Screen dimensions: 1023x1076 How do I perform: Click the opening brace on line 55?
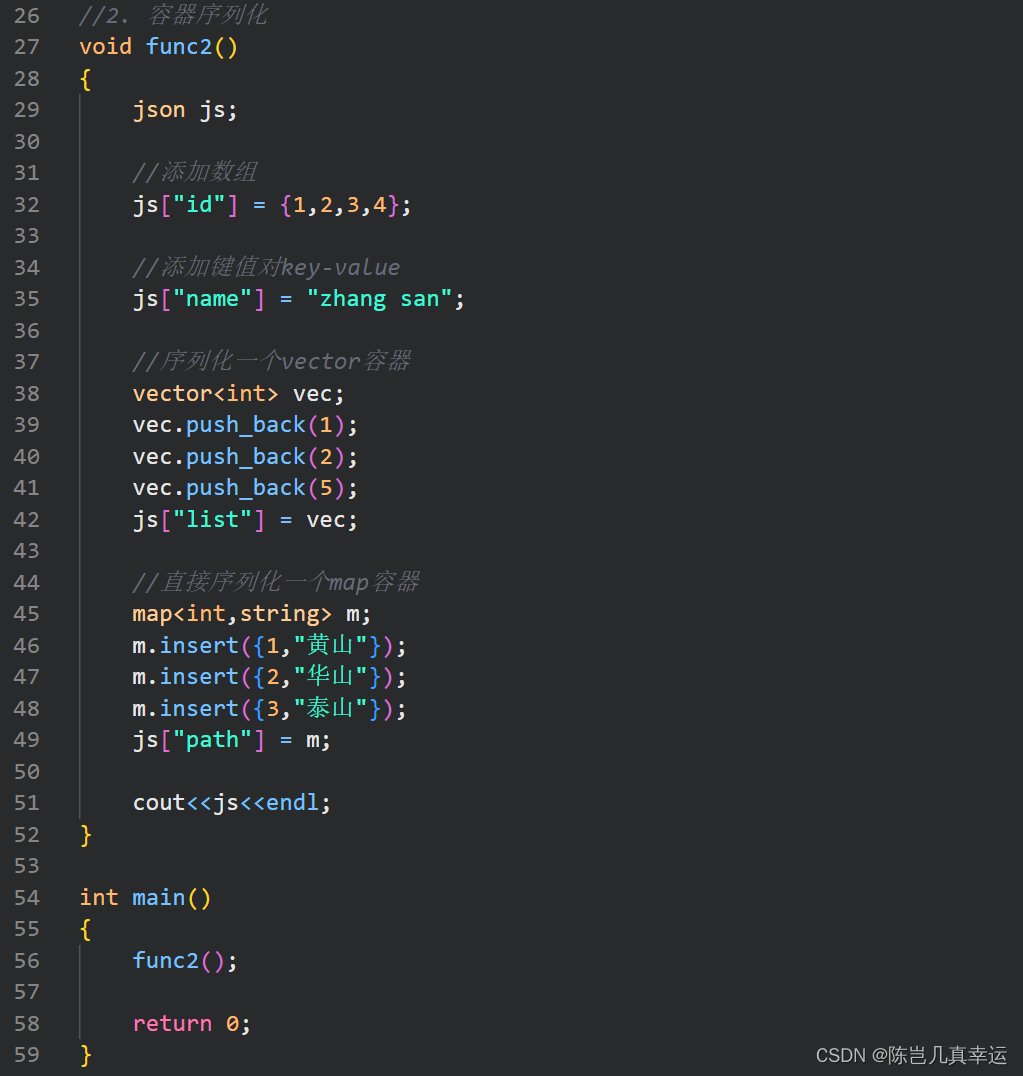[85, 929]
